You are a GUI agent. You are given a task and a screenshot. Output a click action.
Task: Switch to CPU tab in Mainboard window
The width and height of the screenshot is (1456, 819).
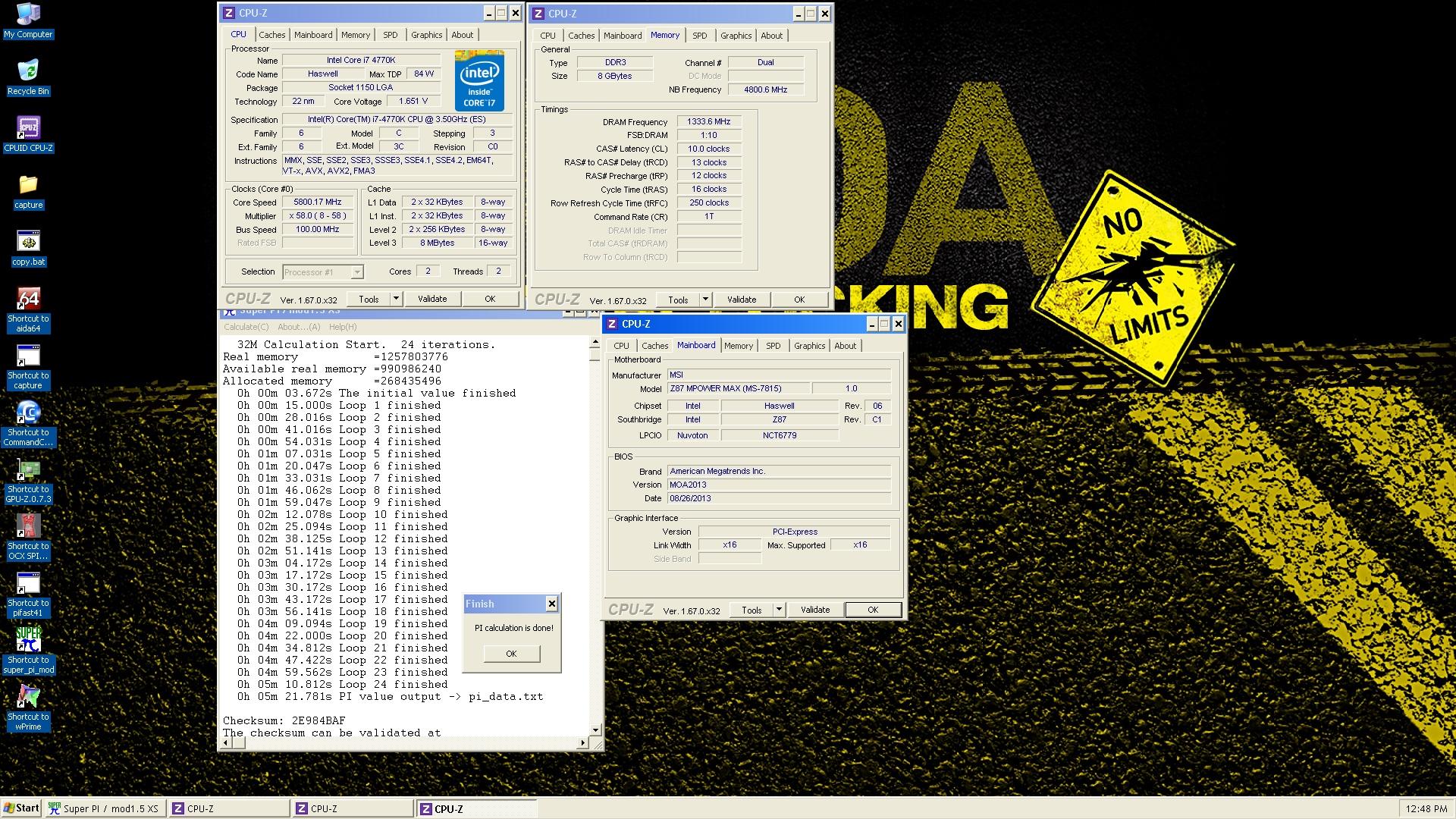tap(621, 346)
